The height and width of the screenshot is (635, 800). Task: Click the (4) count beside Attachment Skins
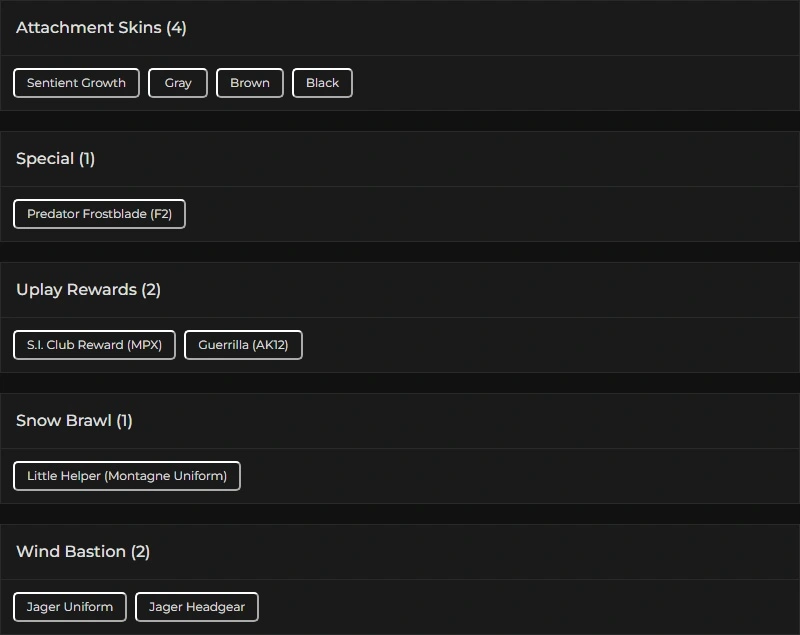click(x=177, y=28)
